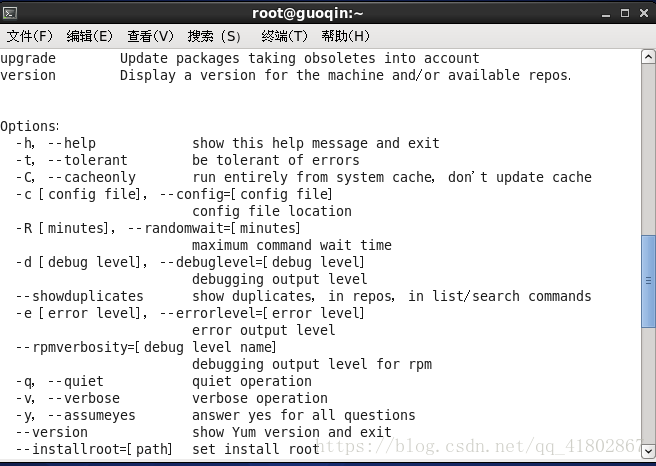Click 'answer yes for all questions' text

(x=304, y=415)
